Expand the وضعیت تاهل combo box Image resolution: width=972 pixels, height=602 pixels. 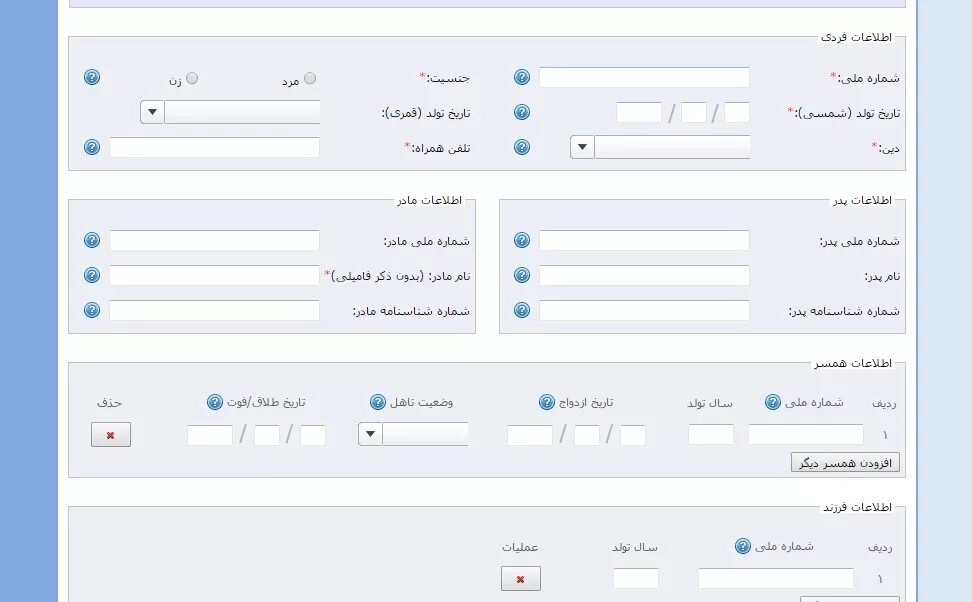click(x=370, y=434)
